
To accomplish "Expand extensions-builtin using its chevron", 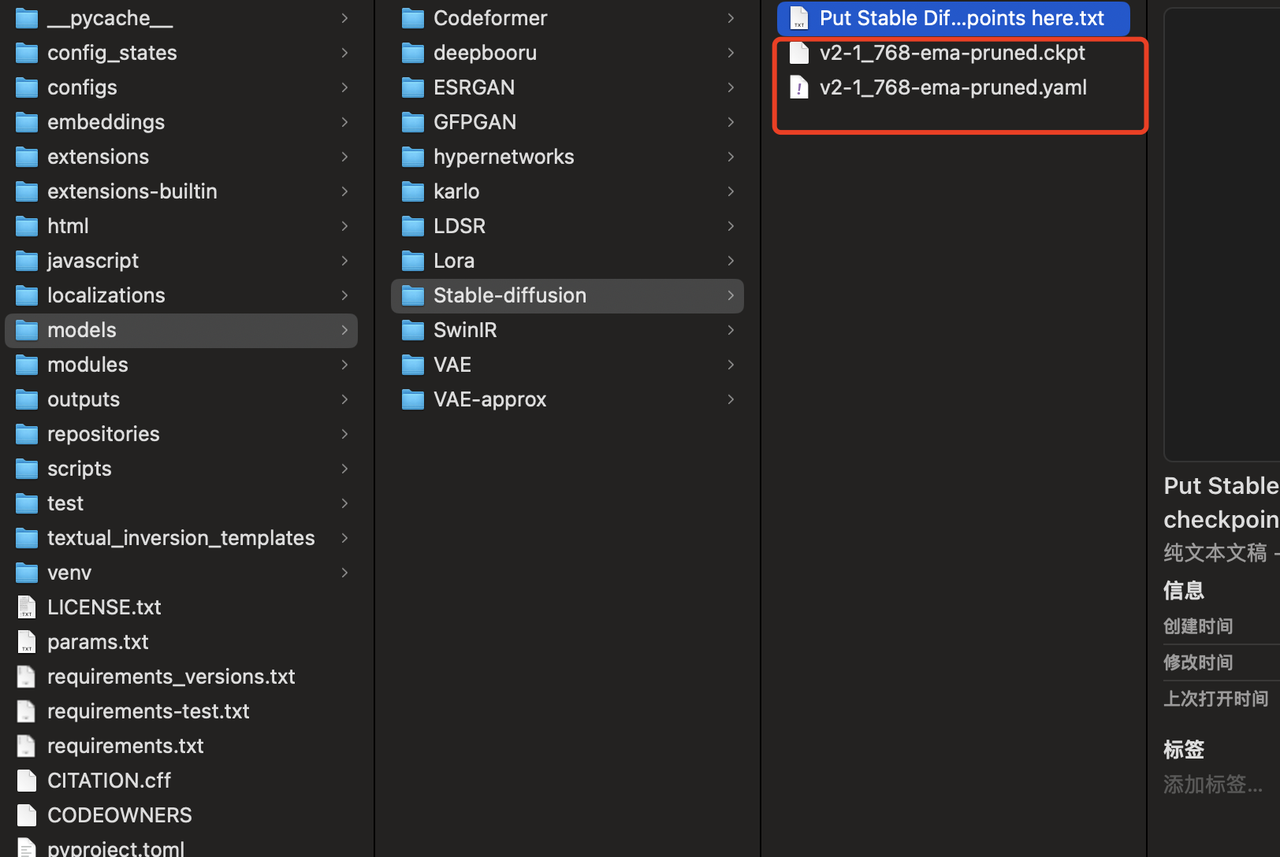I will click(x=345, y=191).
